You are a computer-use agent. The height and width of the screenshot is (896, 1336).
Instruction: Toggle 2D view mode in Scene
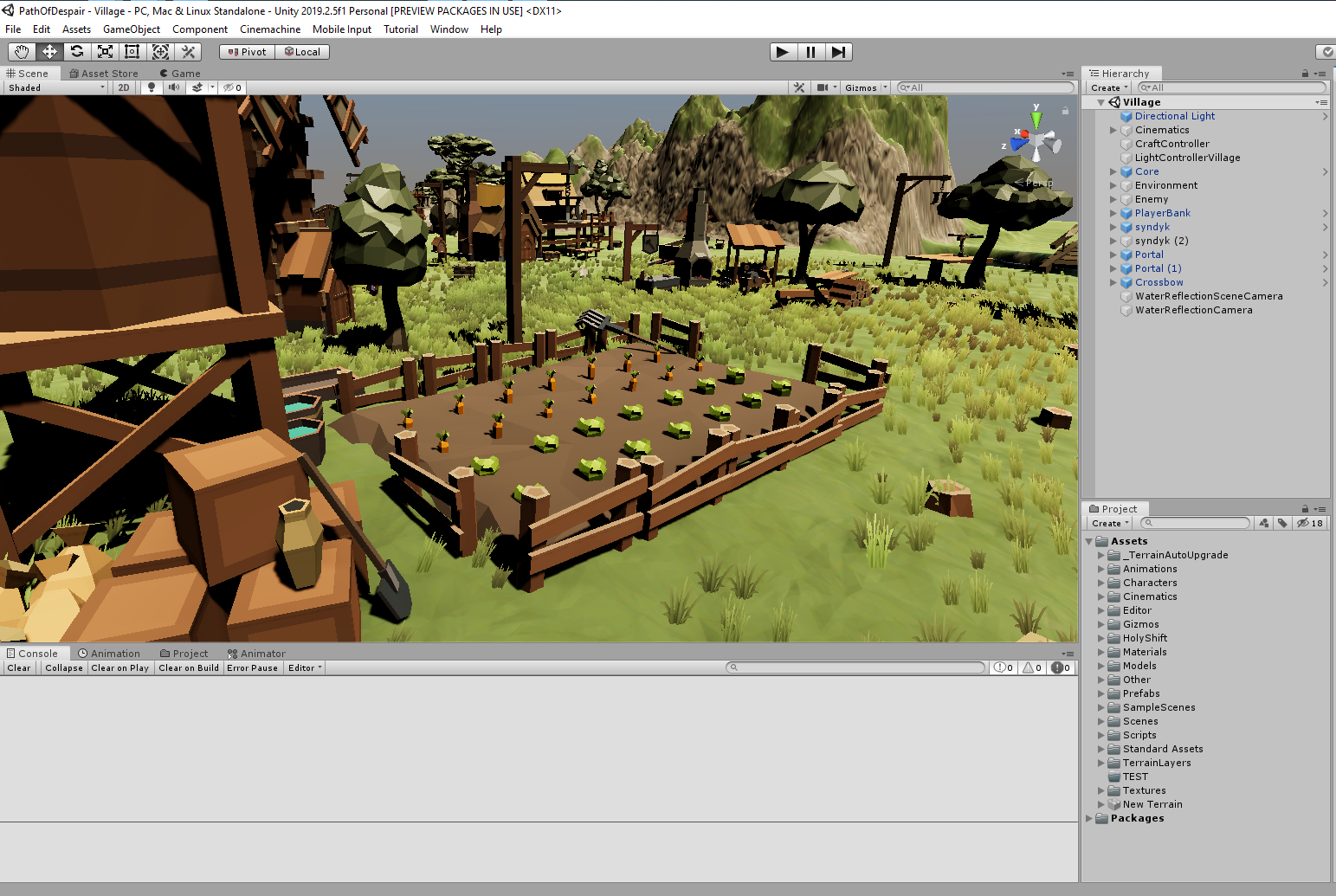(x=124, y=87)
